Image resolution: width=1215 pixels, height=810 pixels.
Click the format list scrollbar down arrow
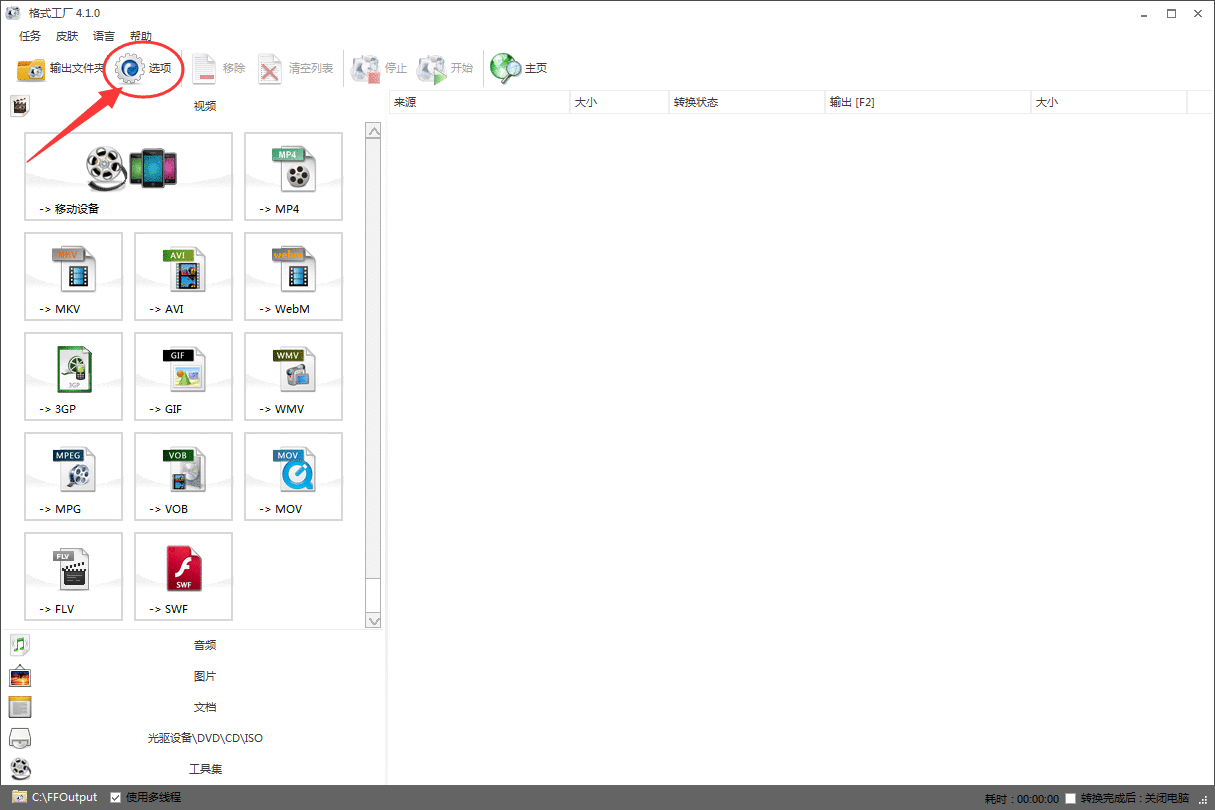point(374,620)
